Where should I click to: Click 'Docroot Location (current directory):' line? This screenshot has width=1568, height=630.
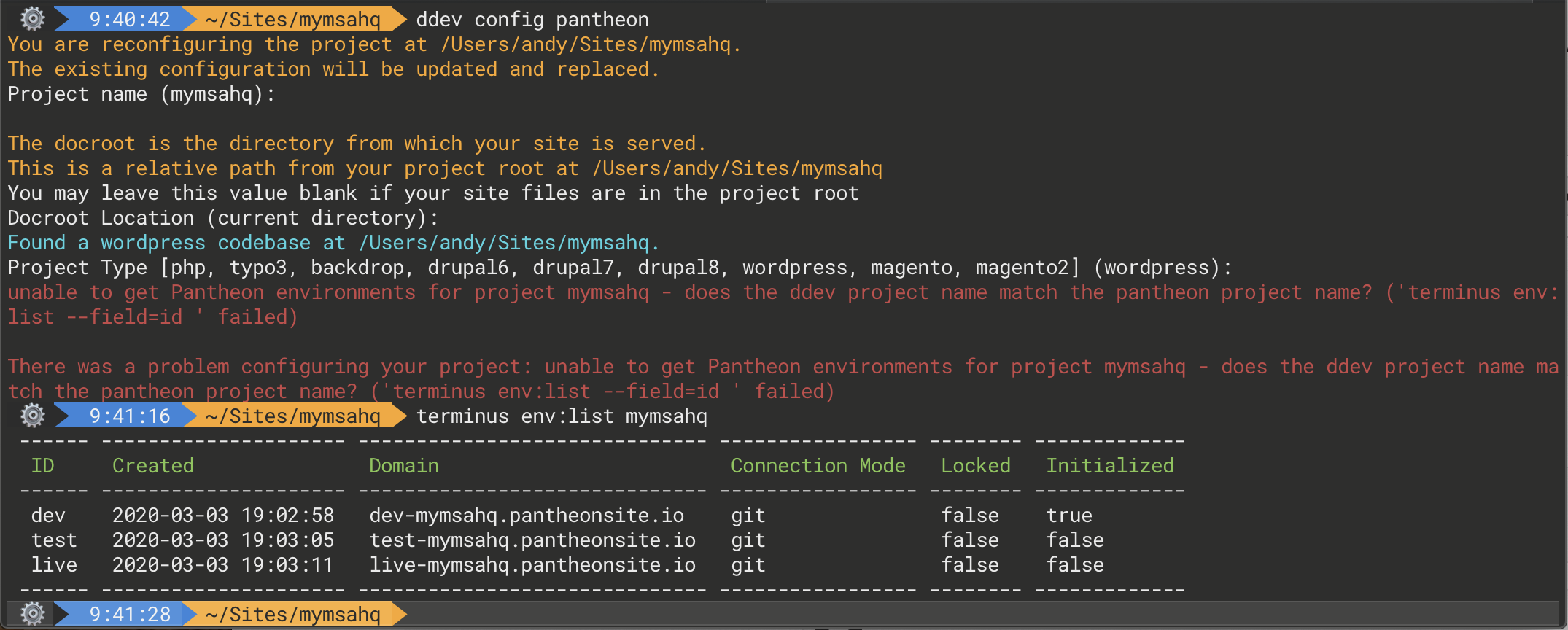(223, 218)
